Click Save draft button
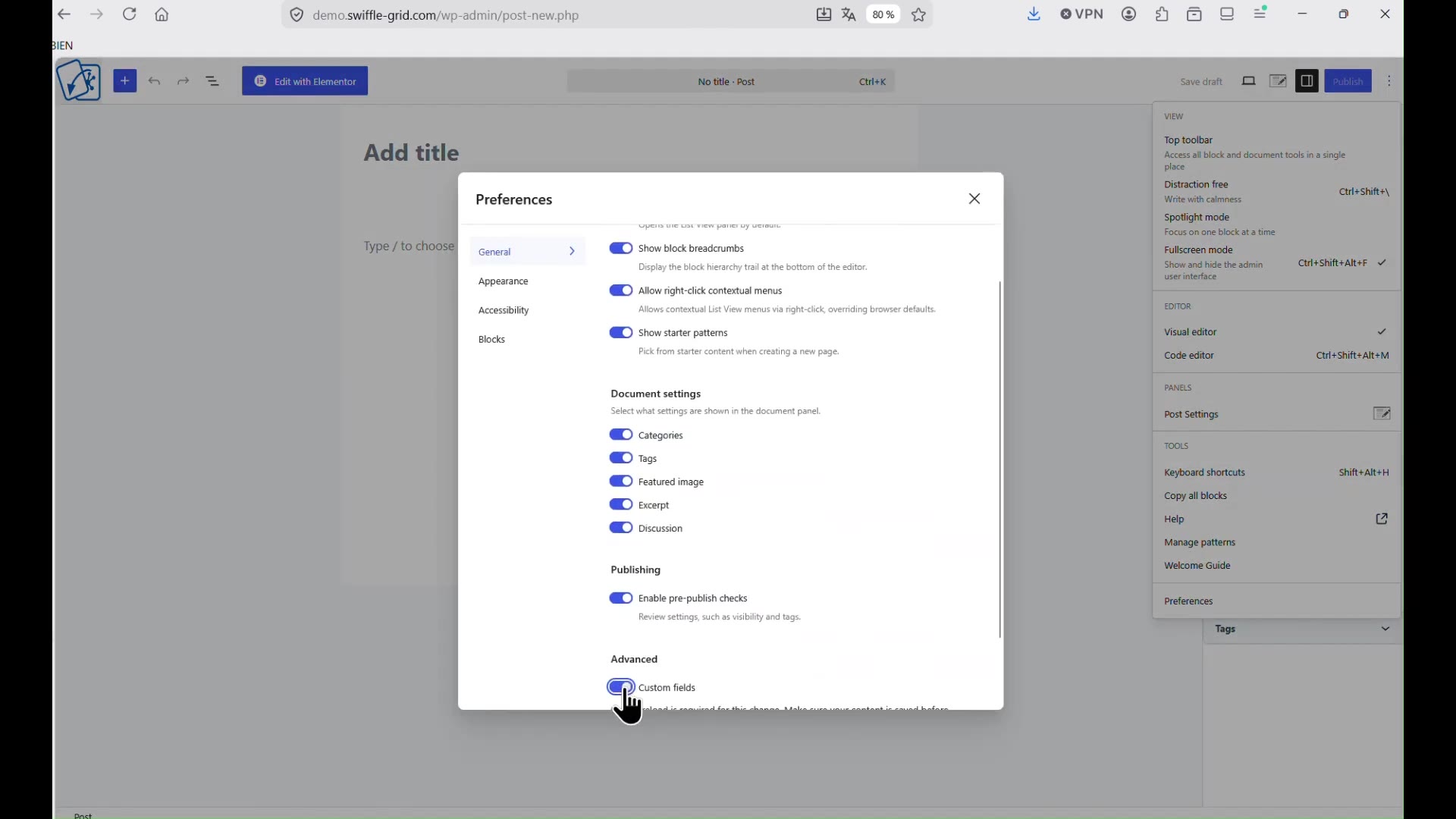Viewport: 1456px width, 819px height. coord(1201,82)
